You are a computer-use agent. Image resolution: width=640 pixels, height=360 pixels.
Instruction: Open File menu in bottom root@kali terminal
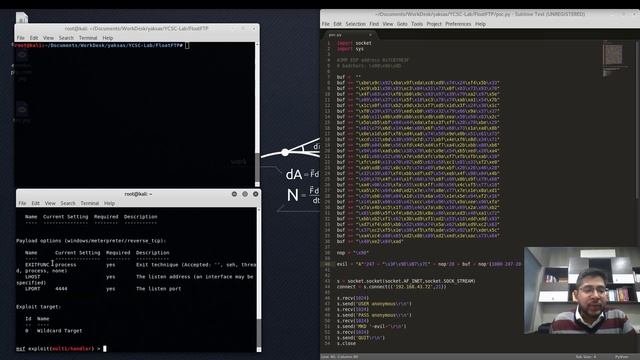(22, 203)
